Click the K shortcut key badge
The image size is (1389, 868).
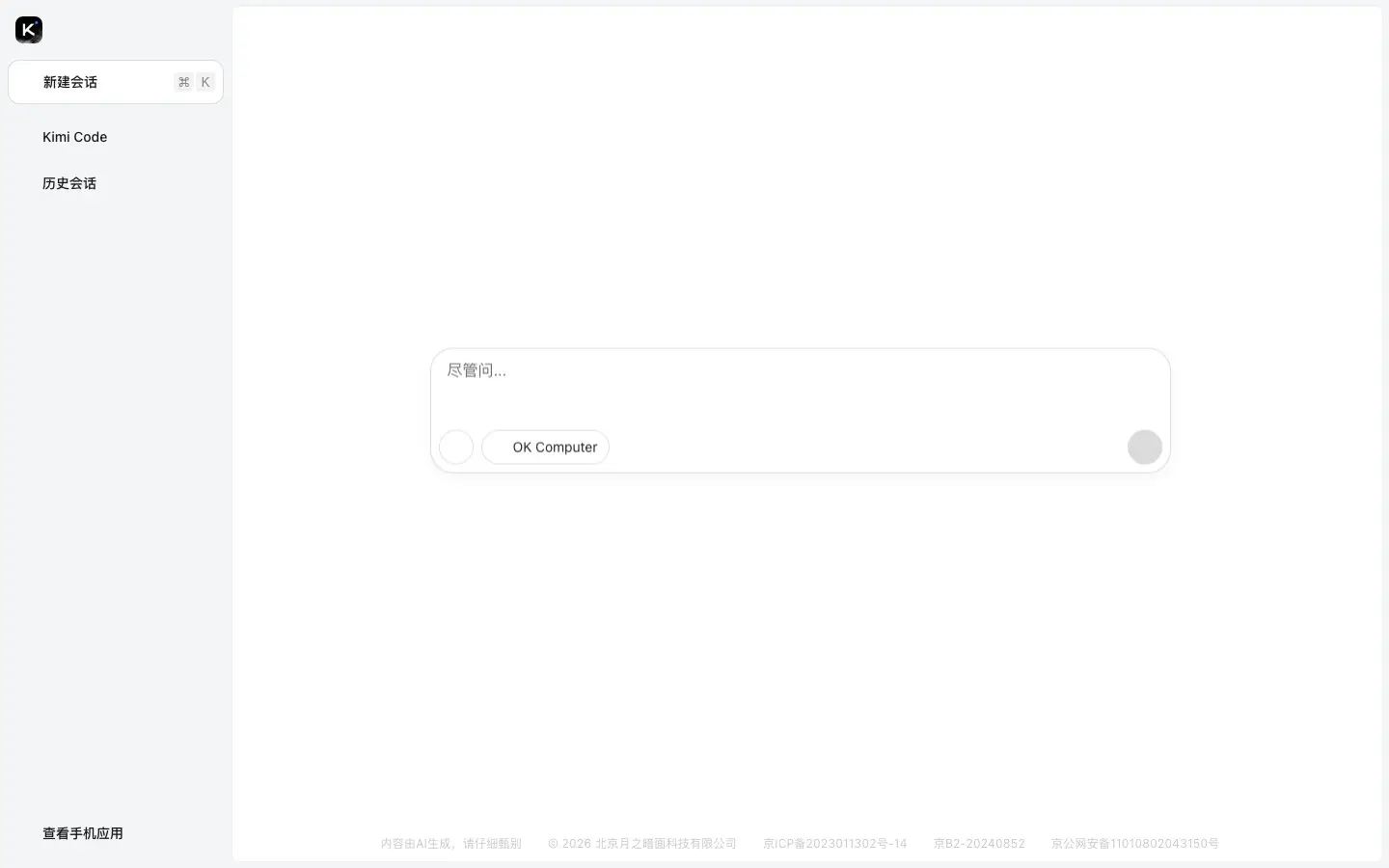click(204, 83)
